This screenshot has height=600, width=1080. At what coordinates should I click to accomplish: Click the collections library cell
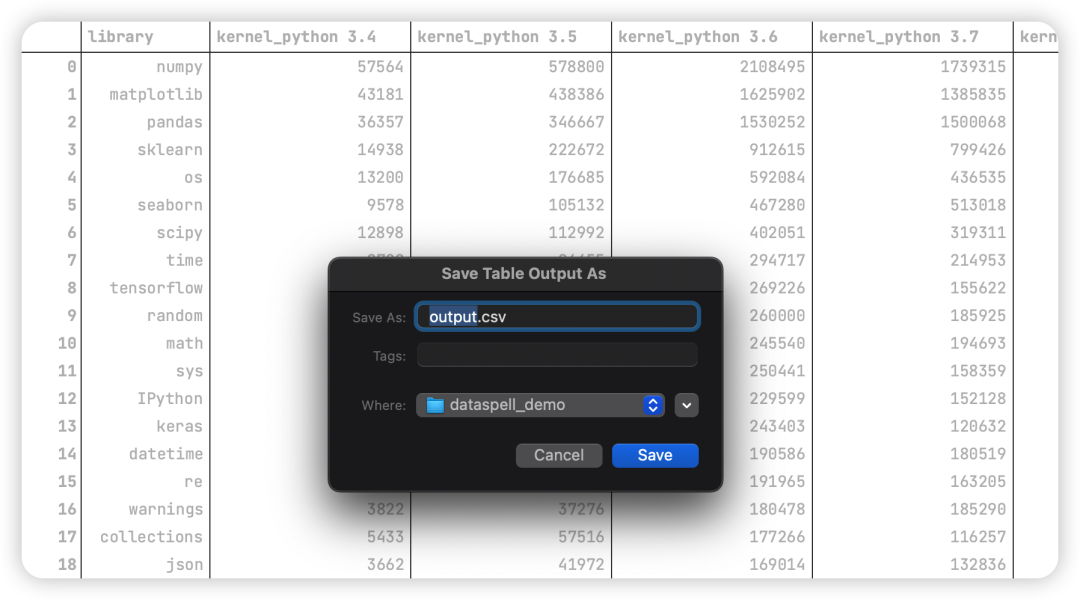[x=151, y=537]
